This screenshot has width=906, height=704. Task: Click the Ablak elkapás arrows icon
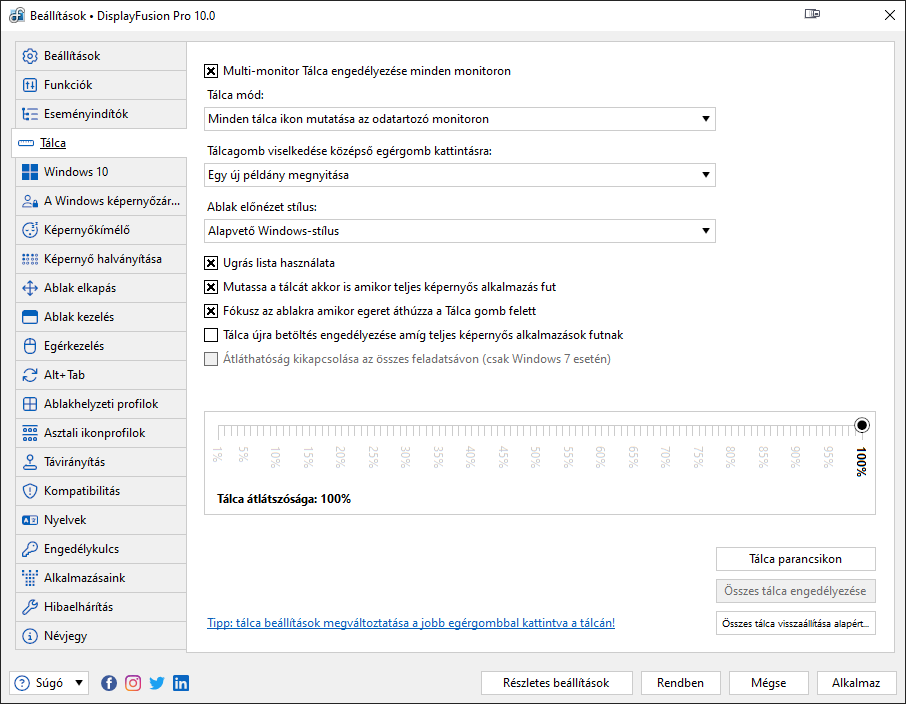tap(29, 288)
